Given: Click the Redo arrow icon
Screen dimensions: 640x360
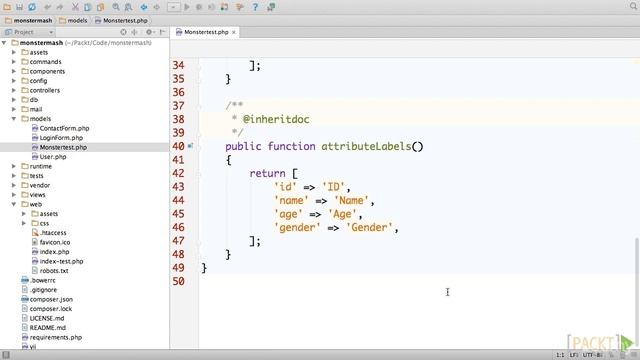Looking at the screenshot, I should [x=60, y=7].
